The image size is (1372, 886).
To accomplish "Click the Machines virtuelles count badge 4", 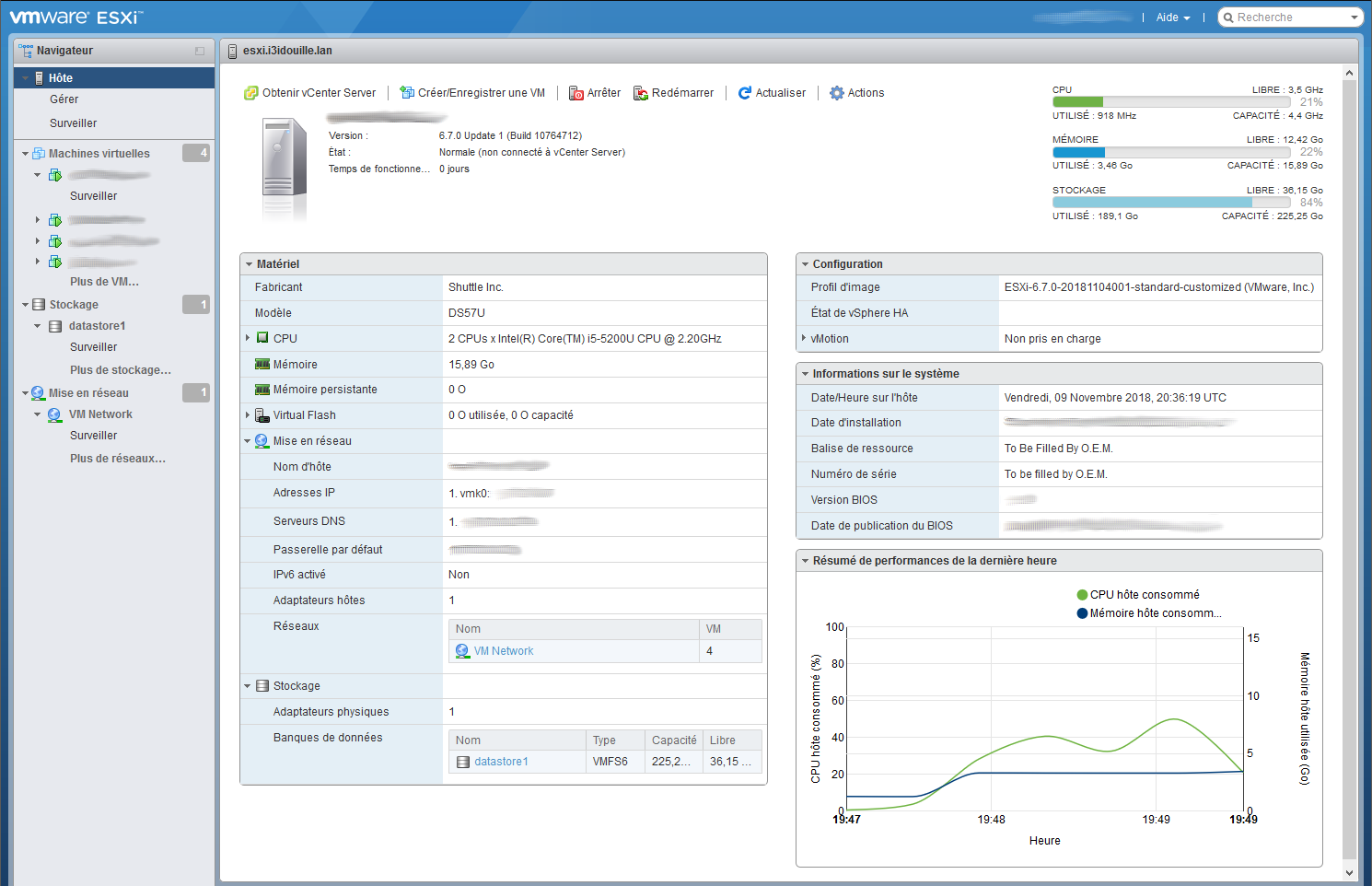I will [196, 153].
